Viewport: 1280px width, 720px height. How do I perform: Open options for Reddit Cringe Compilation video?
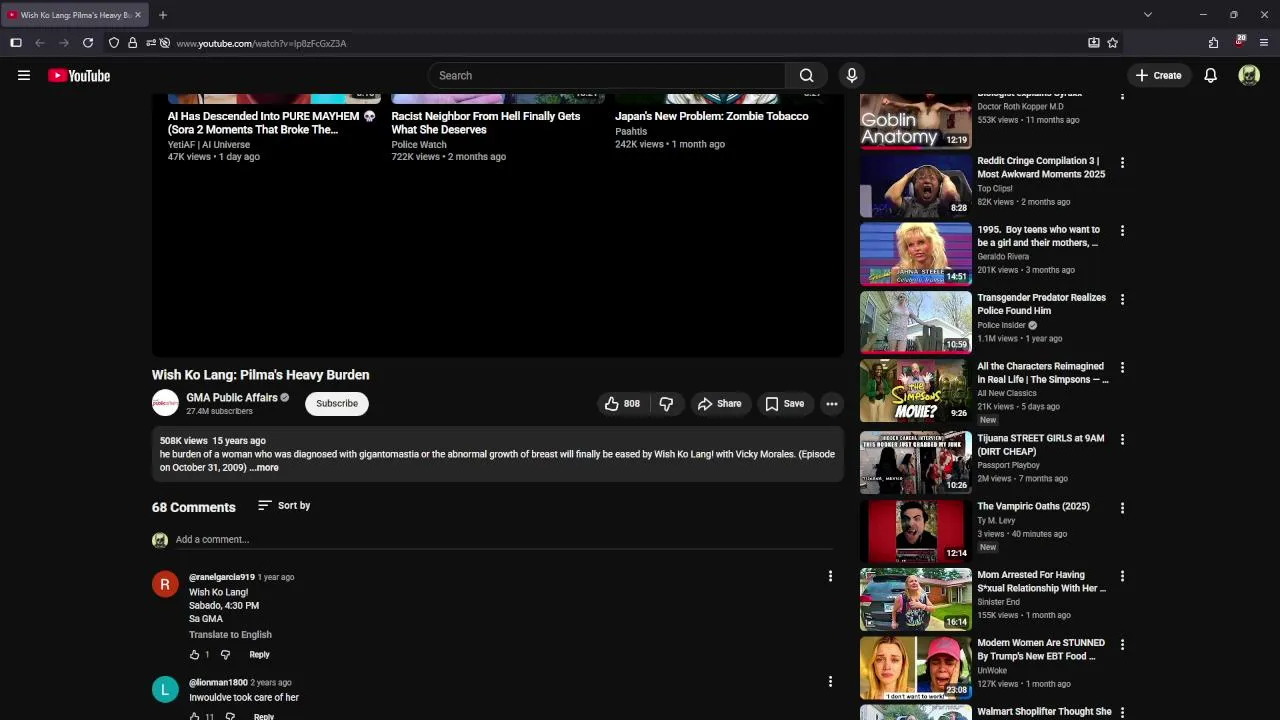1122,162
